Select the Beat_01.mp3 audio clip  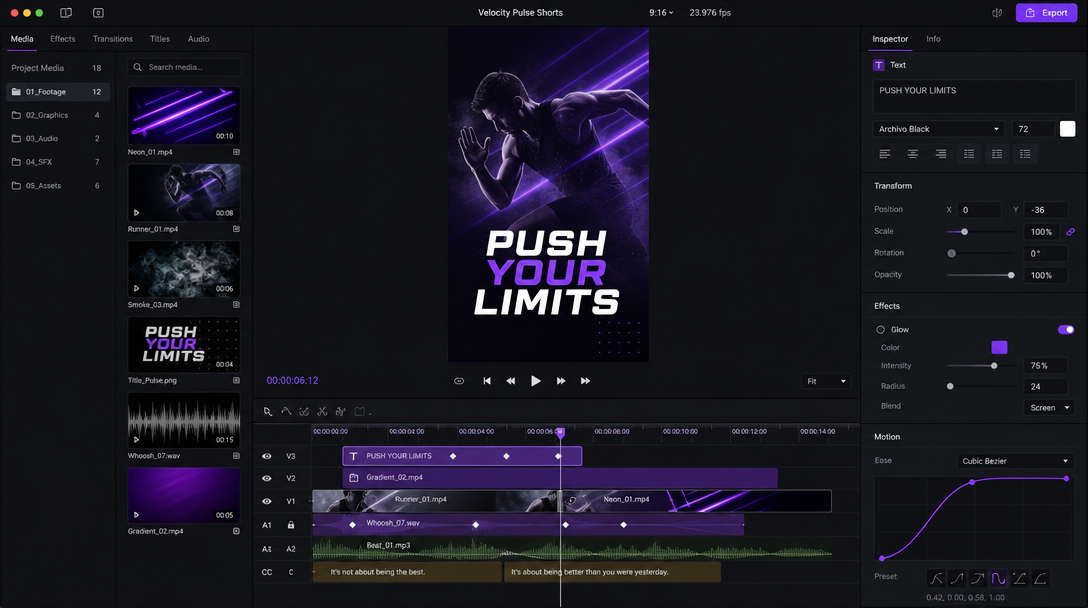(x=572, y=548)
